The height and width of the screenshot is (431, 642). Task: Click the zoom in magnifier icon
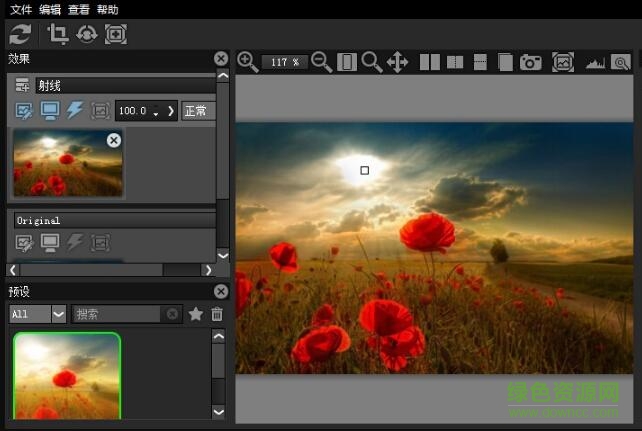tap(248, 62)
